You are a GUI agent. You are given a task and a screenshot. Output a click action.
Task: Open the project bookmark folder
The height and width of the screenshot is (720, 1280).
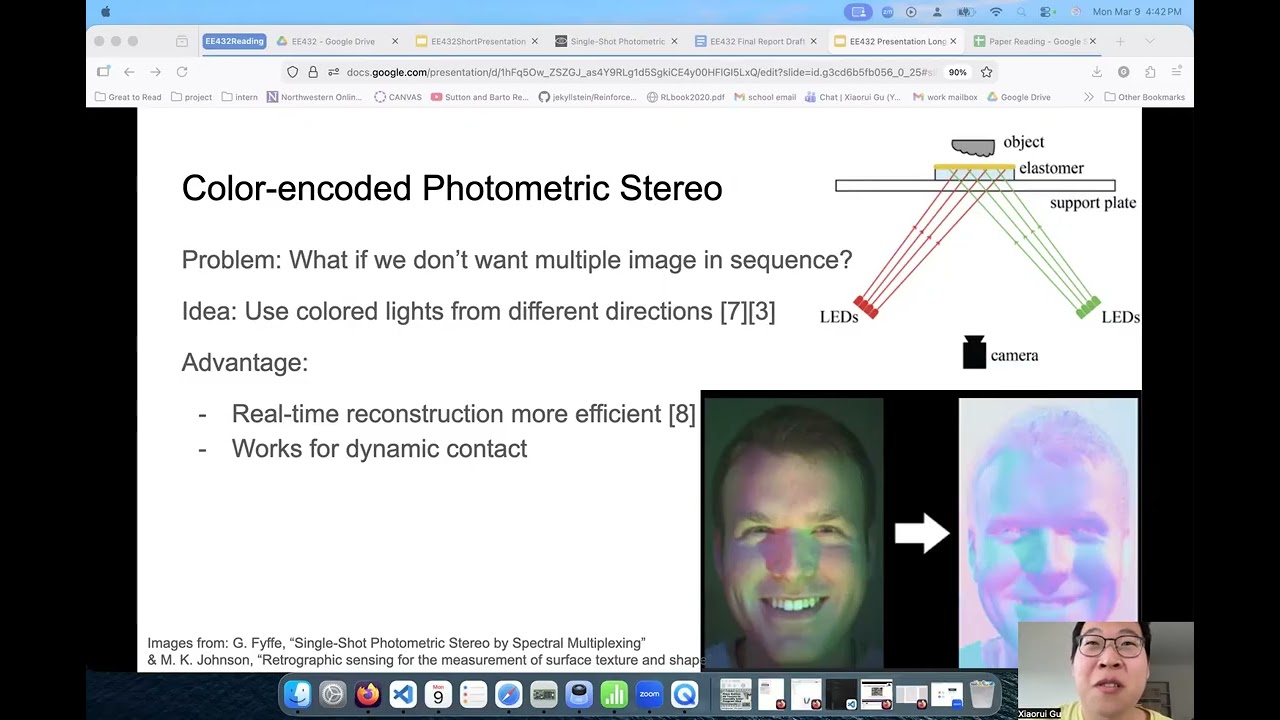tap(191, 97)
